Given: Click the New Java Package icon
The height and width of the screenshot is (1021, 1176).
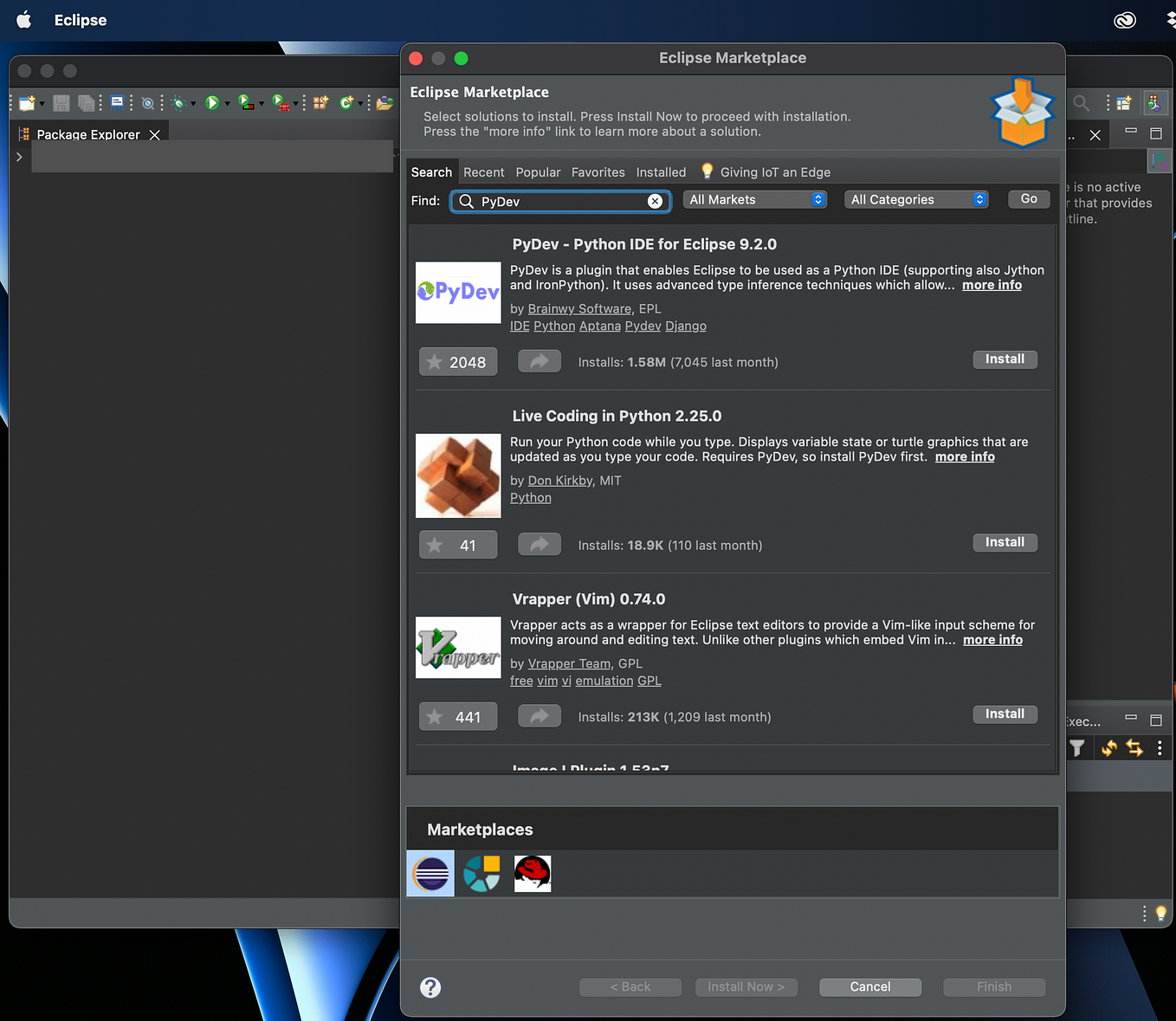Looking at the screenshot, I should [x=321, y=103].
